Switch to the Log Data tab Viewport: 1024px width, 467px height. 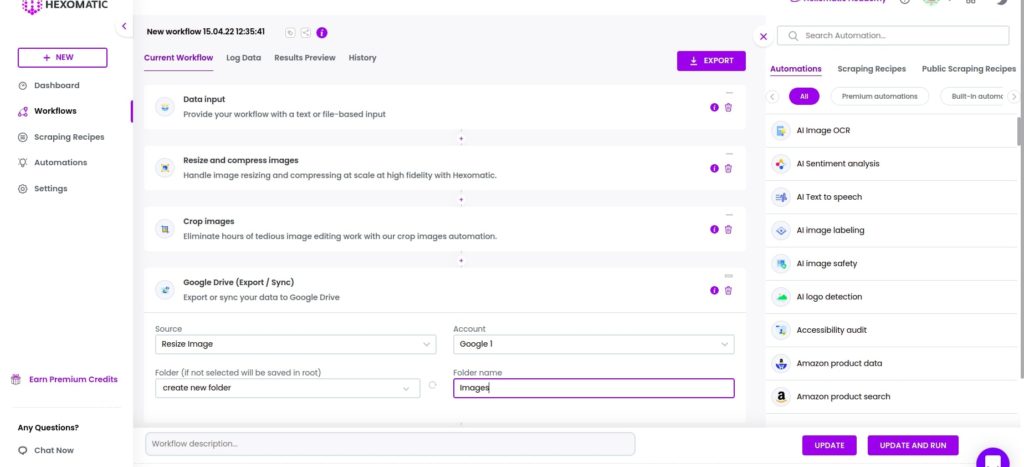244,57
